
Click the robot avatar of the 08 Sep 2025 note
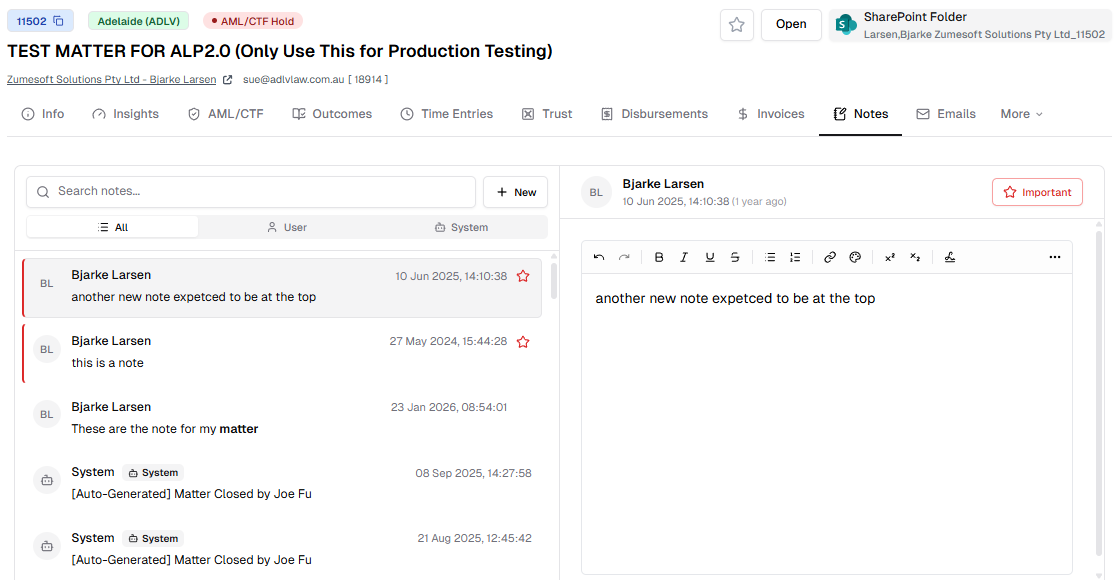tap(47, 480)
